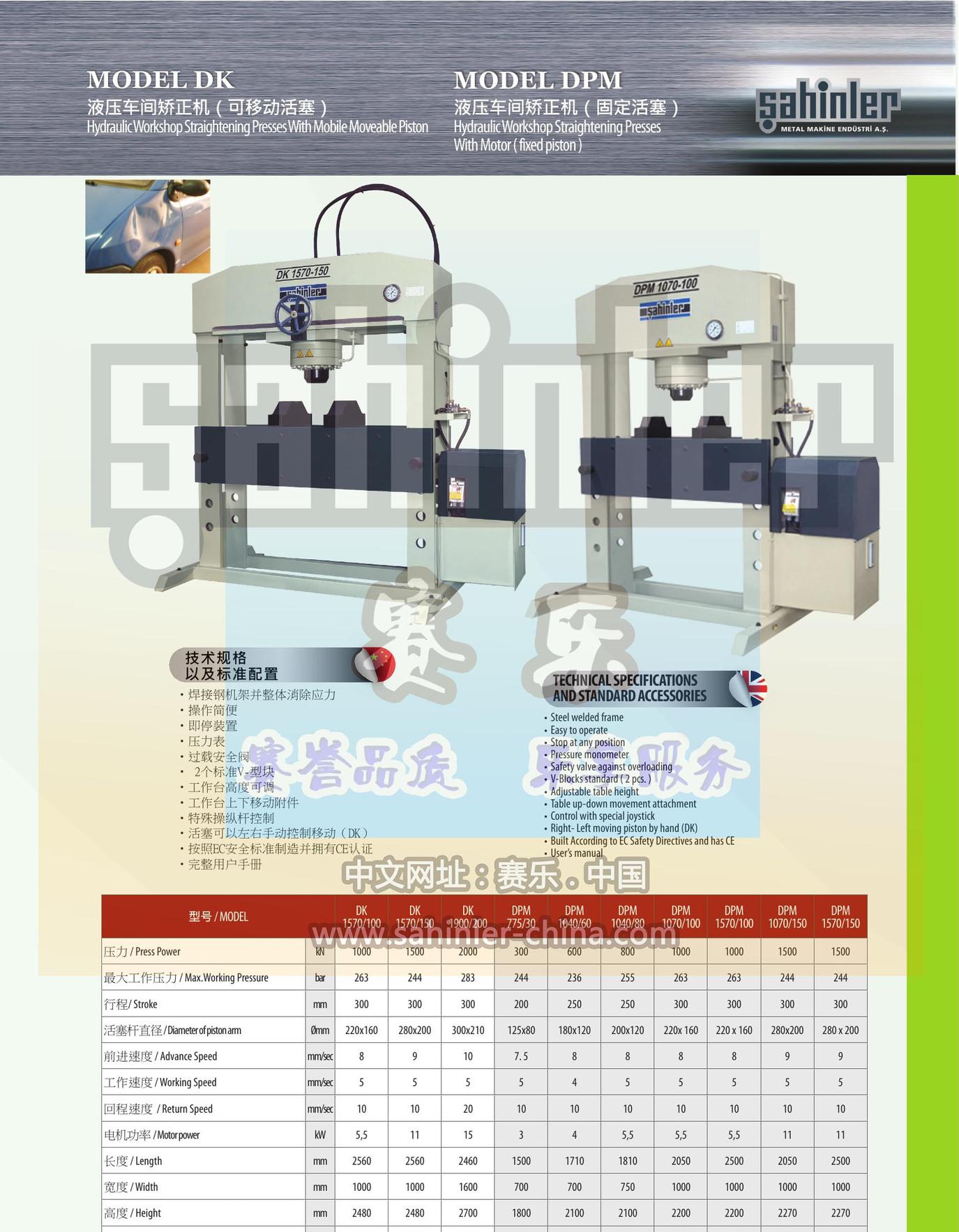
Task: Click the "技术规格以及标准配置" title
Action: tap(231, 665)
